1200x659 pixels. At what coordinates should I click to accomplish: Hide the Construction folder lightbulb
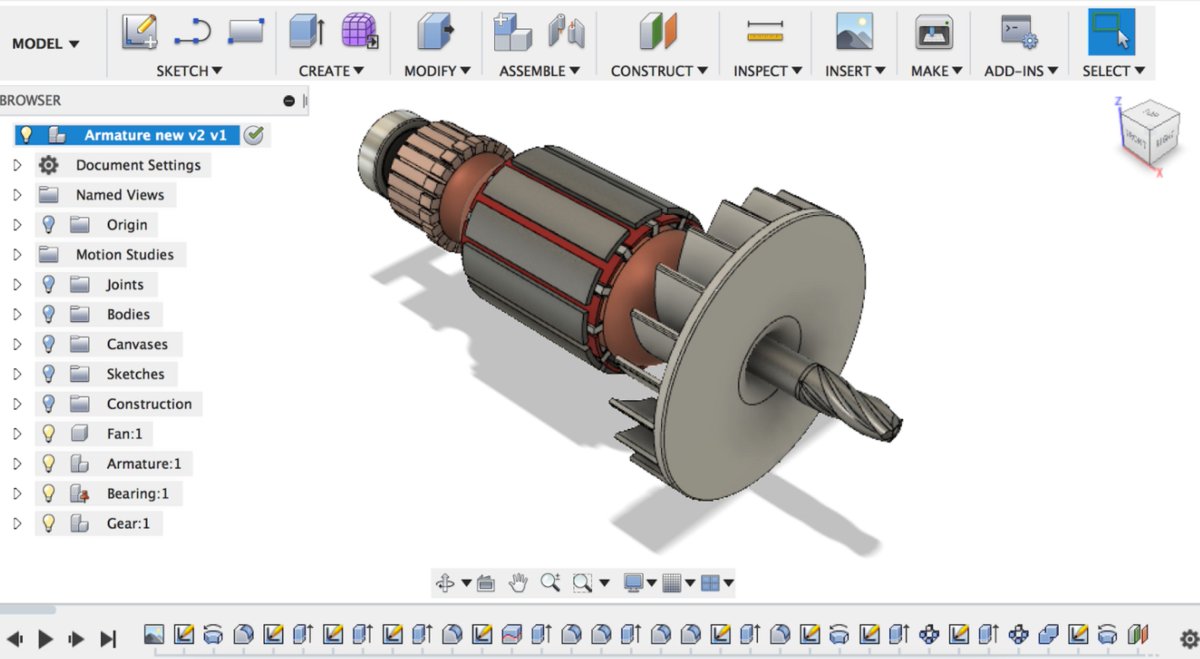click(48, 404)
